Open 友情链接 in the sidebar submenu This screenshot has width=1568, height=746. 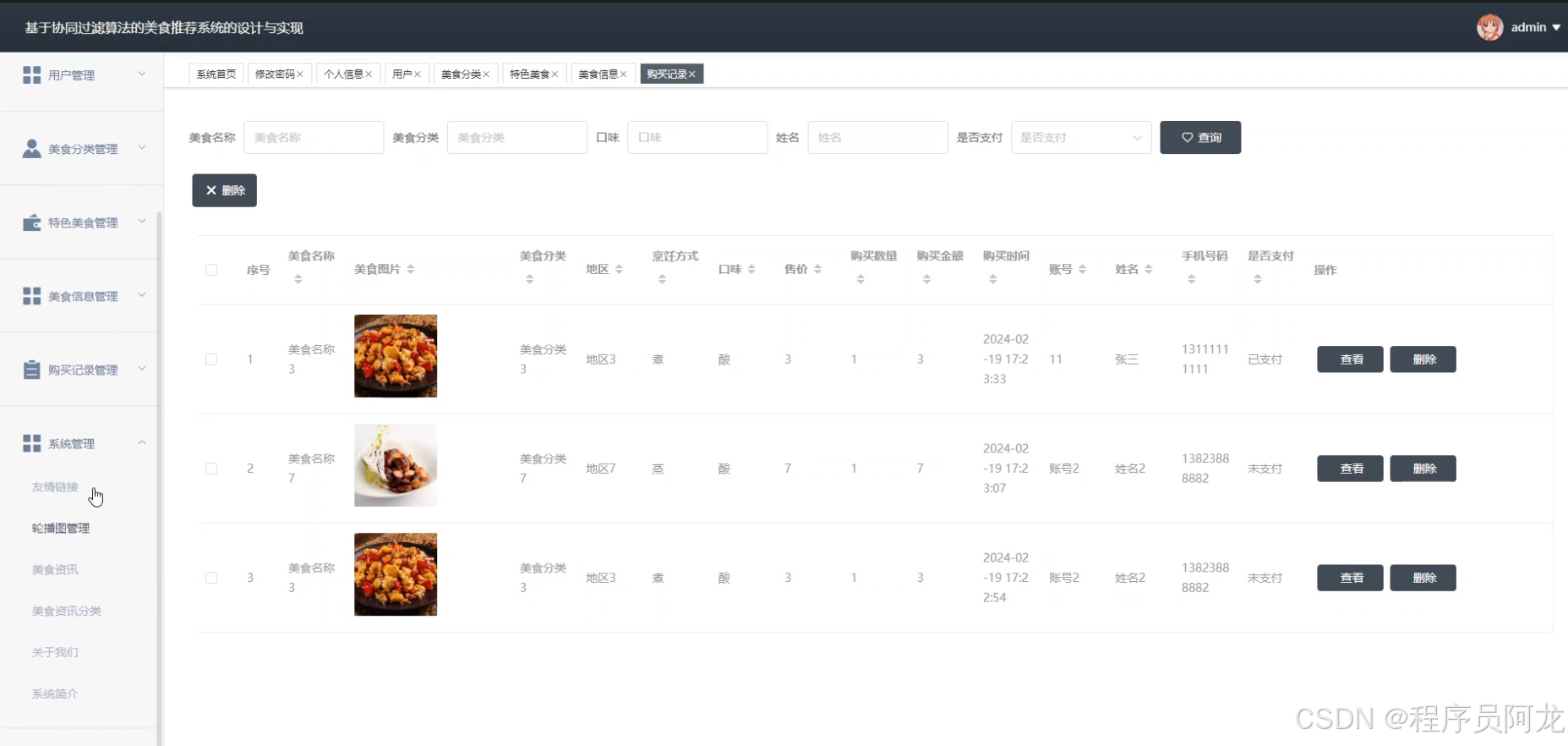[x=55, y=487]
